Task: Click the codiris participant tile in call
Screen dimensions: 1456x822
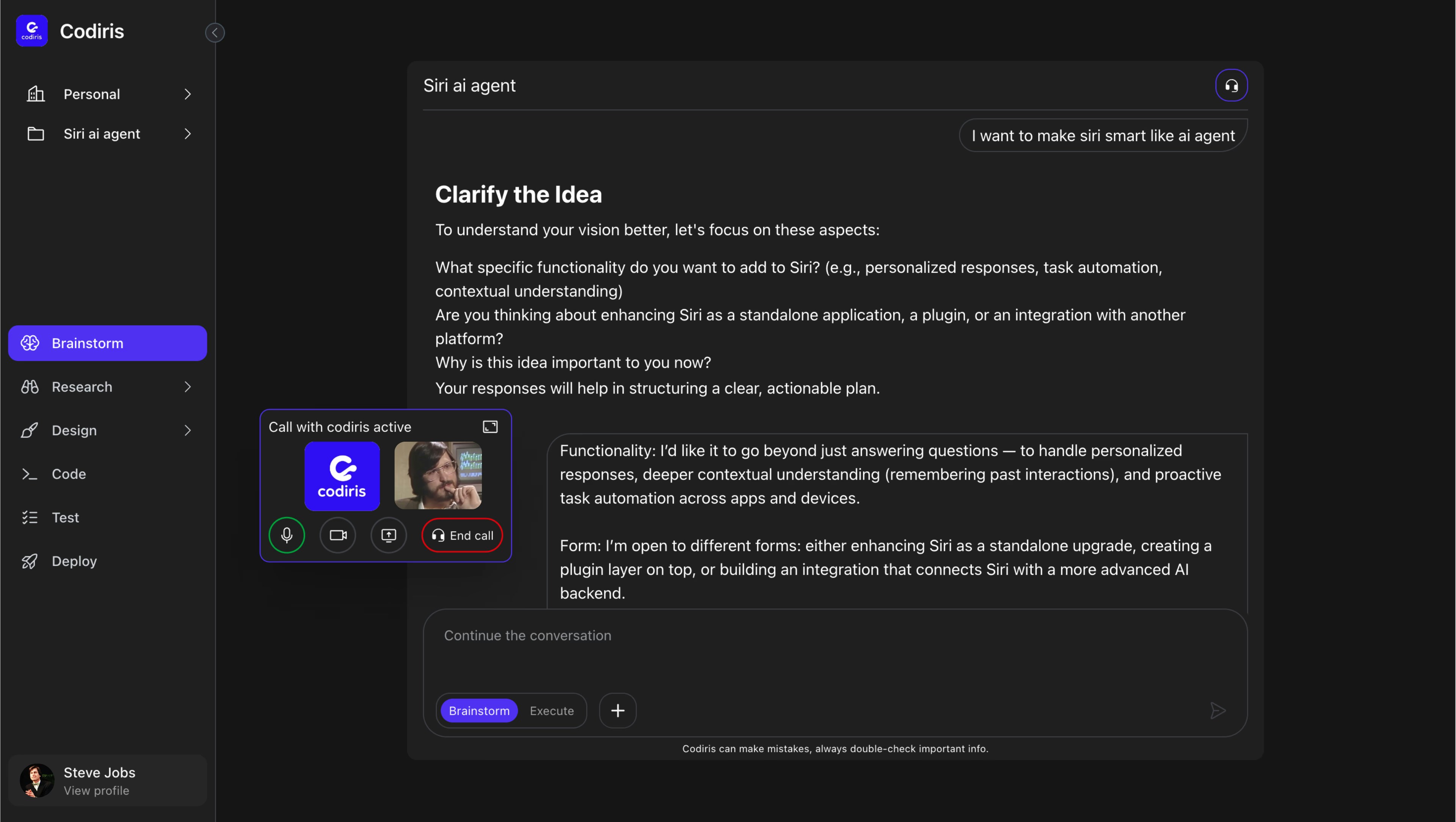Action: tap(342, 476)
